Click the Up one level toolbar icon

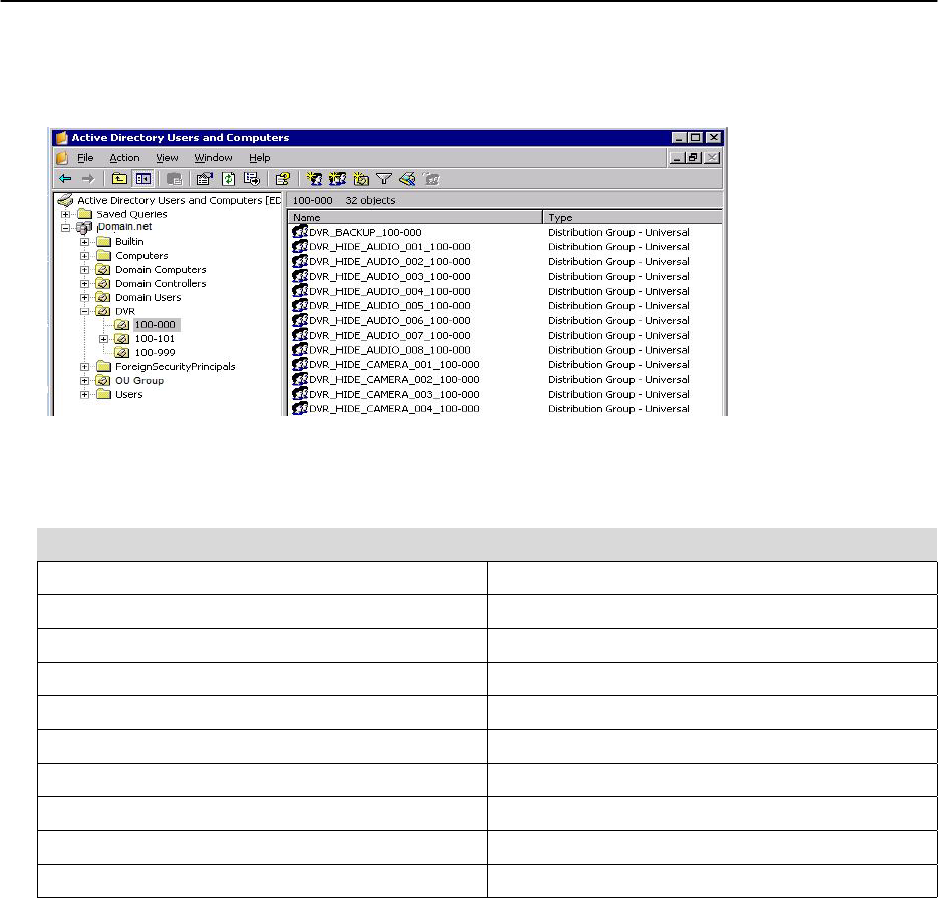point(119,179)
